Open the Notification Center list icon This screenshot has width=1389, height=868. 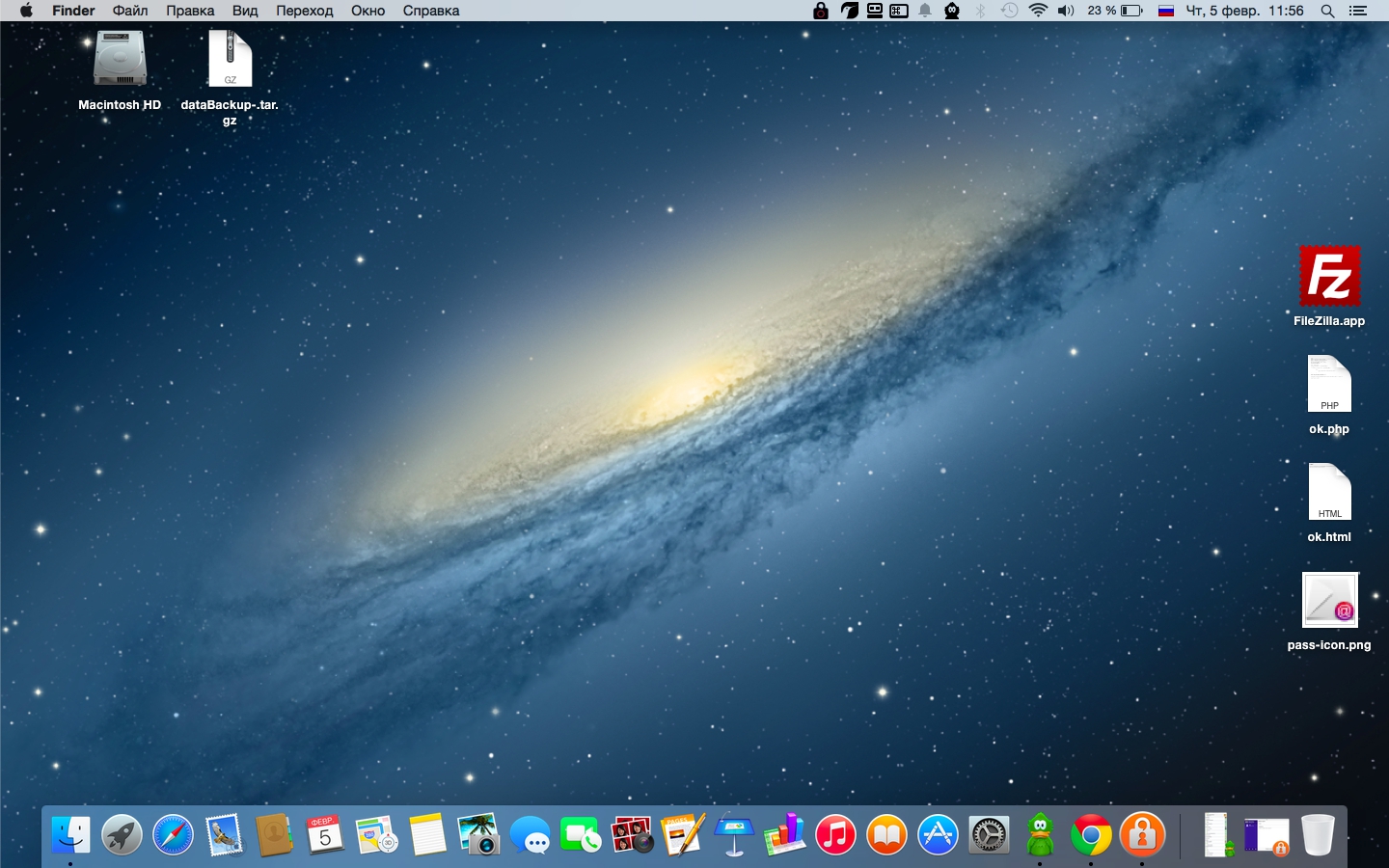[1358, 11]
